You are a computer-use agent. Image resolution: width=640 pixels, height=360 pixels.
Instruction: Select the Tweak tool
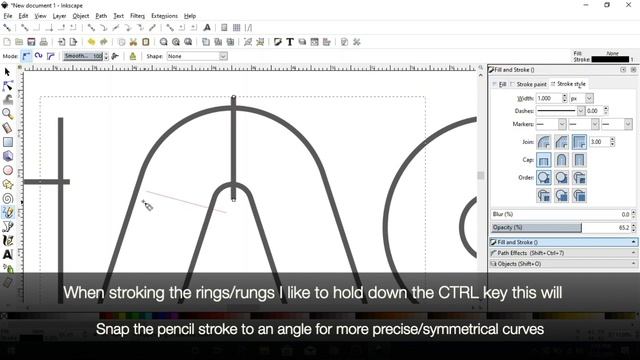[7, 100]
